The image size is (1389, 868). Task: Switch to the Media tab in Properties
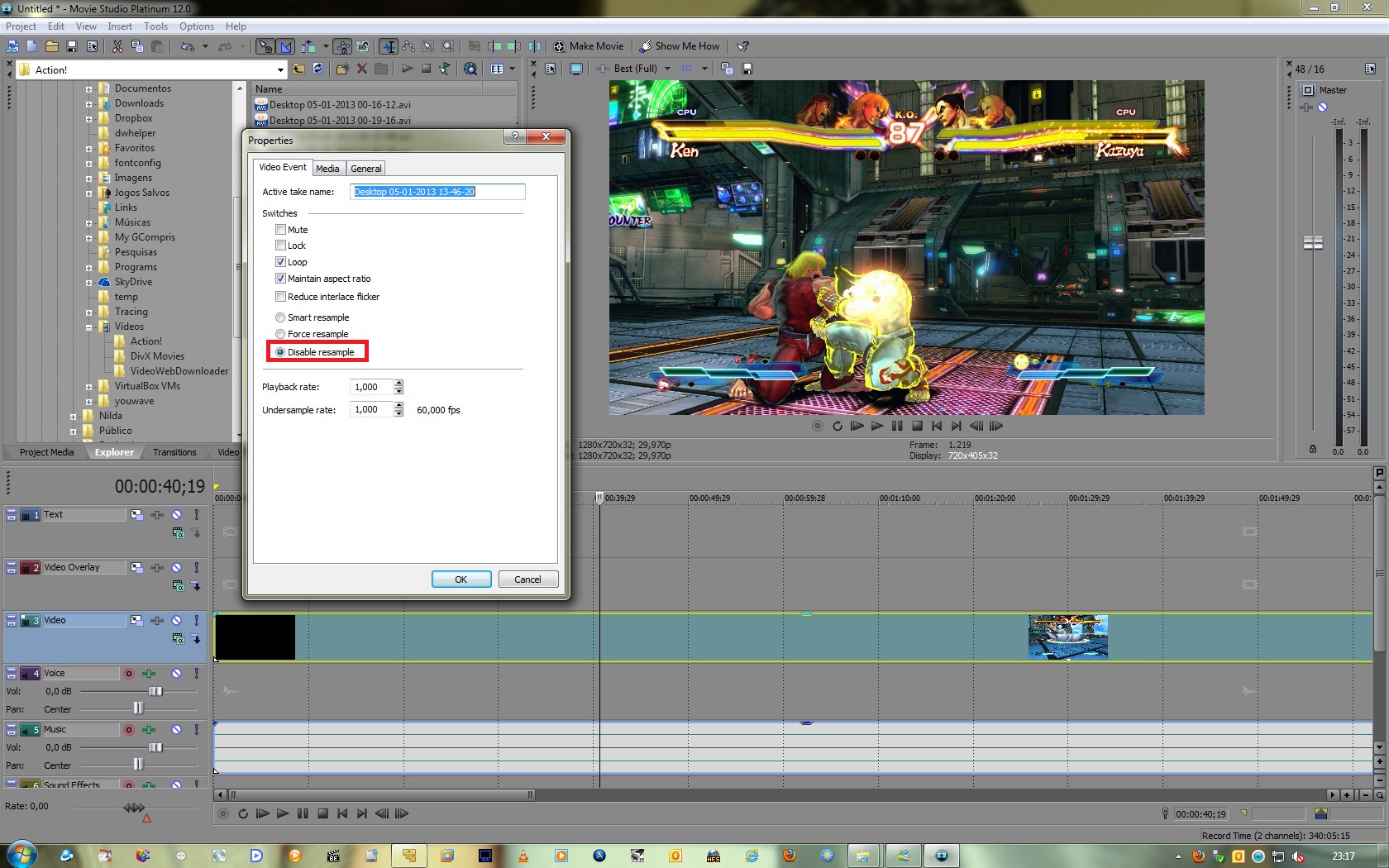tap(327, 169)
